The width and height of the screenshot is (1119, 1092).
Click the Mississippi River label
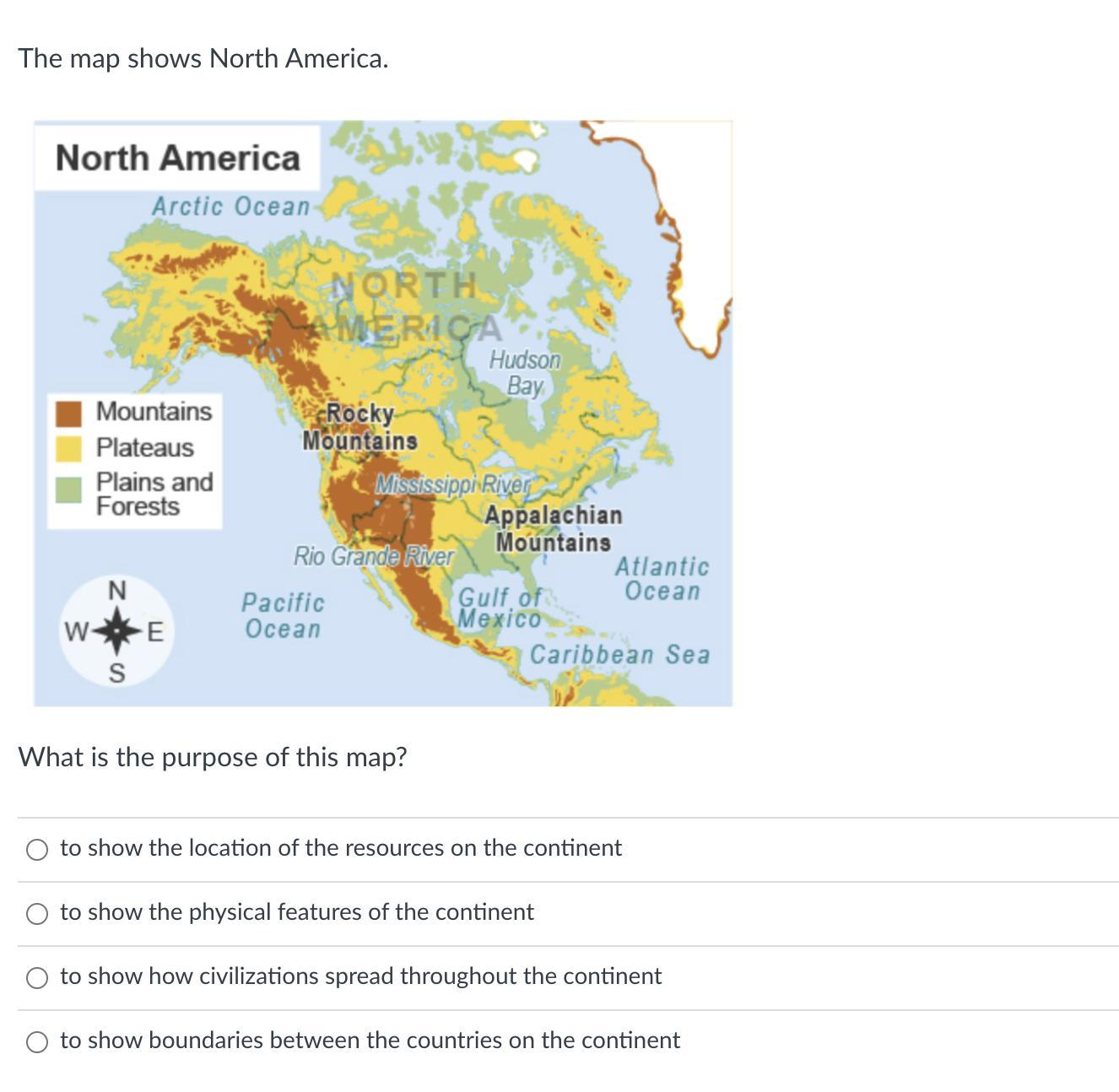click(x=453, y=485)
